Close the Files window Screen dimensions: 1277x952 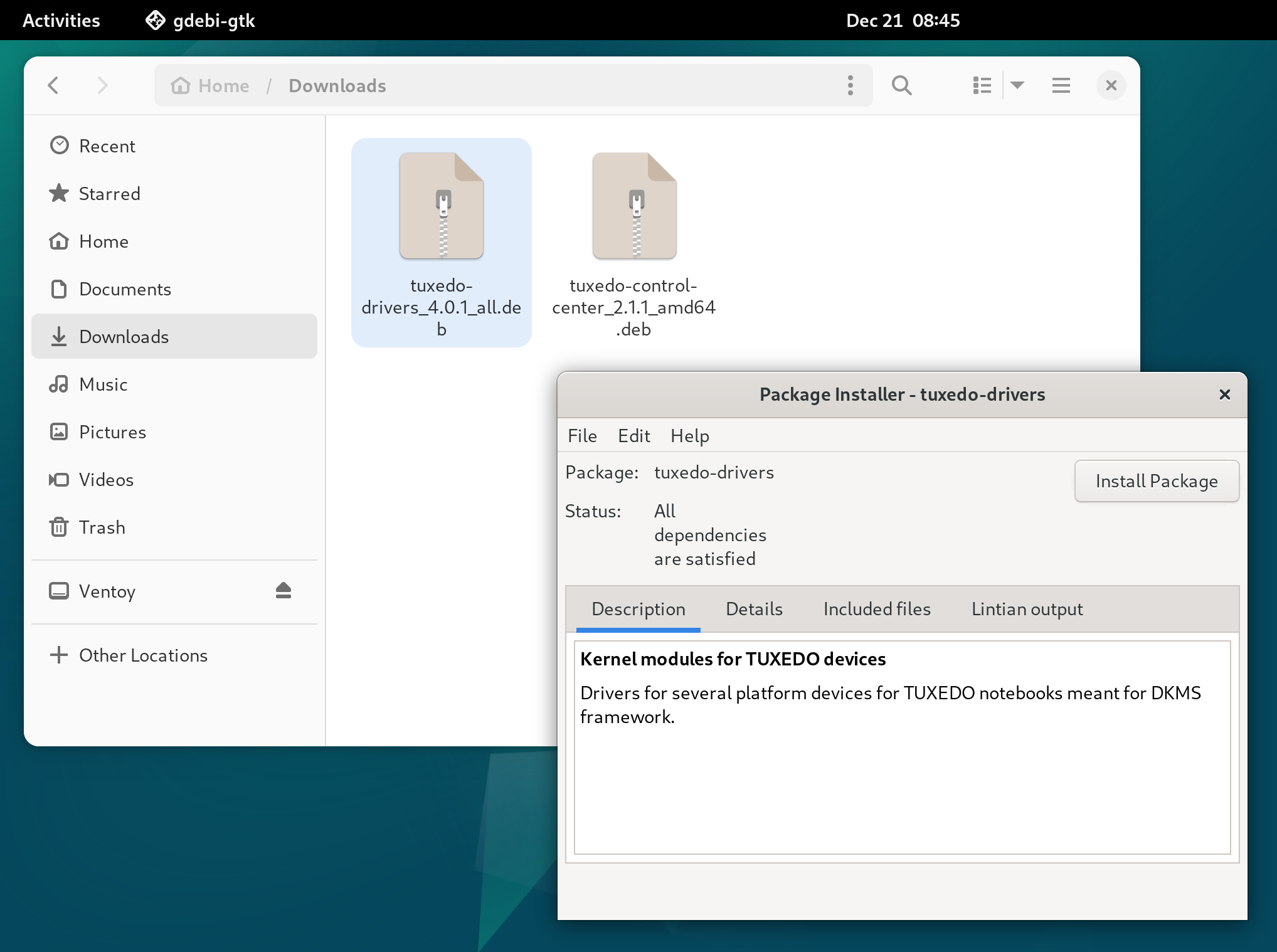click(x=1111, y=85)
